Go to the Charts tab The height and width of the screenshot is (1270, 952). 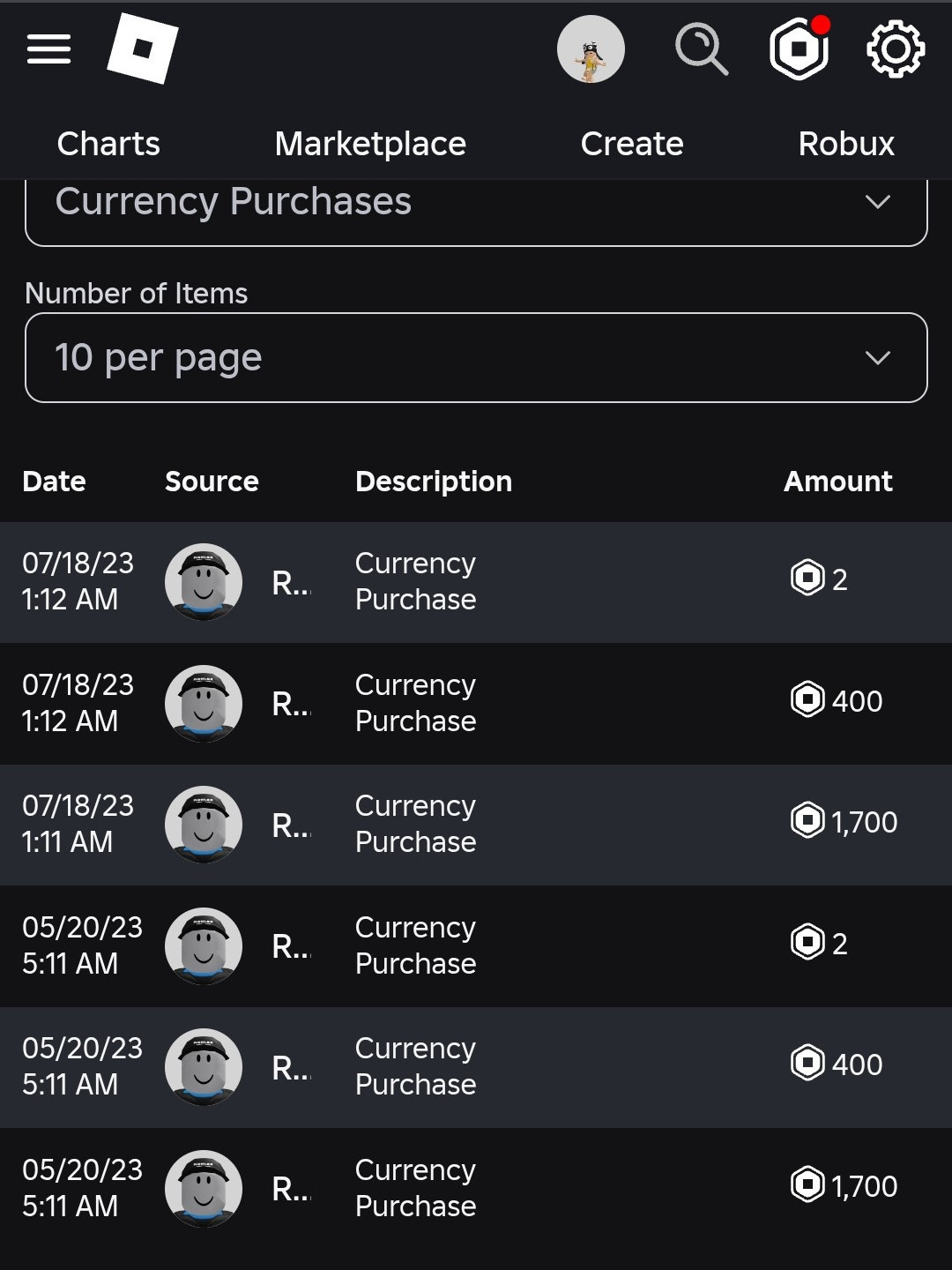(108, 144)
